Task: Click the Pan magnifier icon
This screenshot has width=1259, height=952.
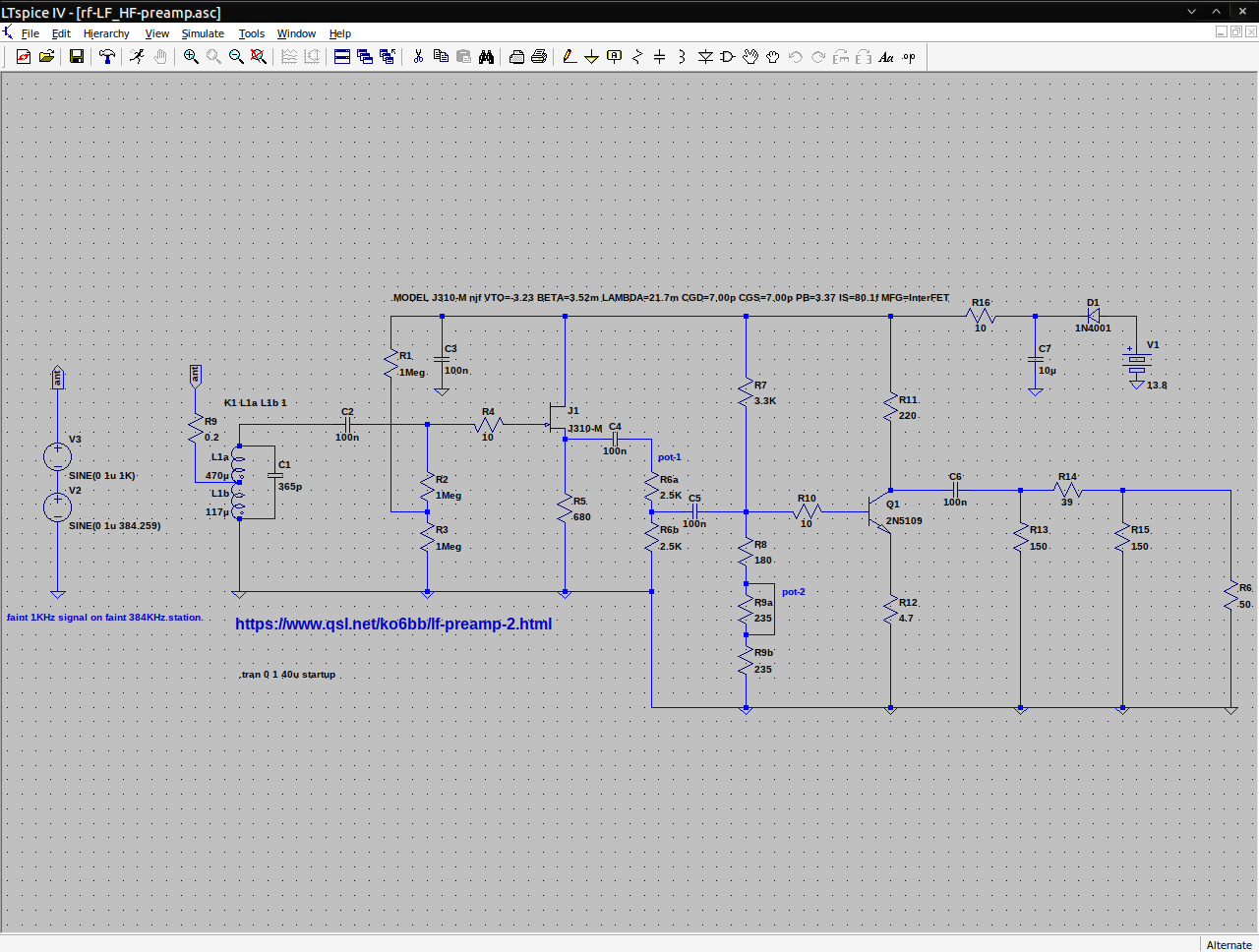Action: coord(213,57)
